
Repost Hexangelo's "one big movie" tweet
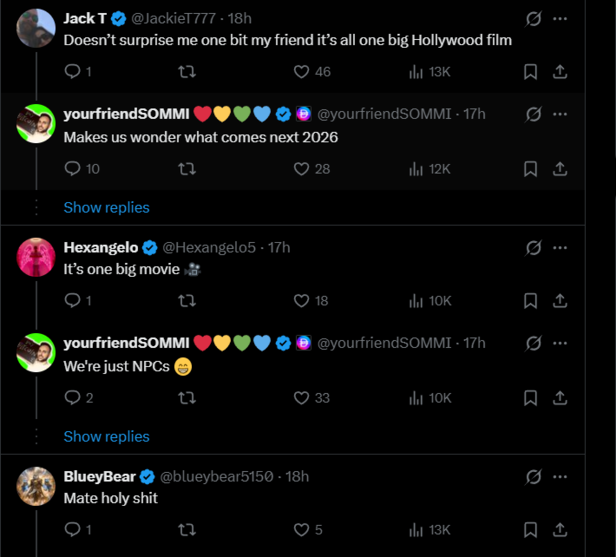[186, 300]
